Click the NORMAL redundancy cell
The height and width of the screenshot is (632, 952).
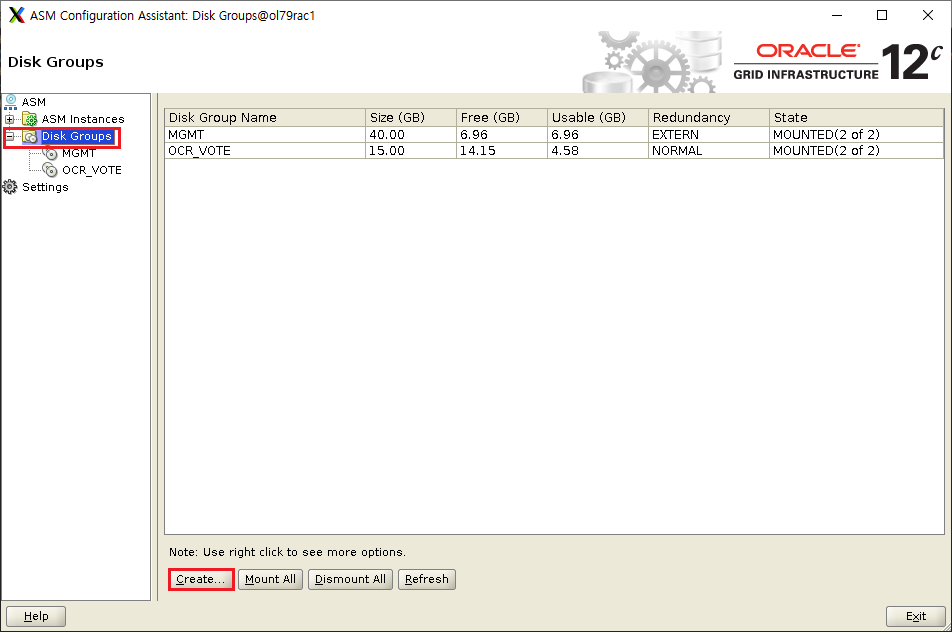tap(709, 151)
